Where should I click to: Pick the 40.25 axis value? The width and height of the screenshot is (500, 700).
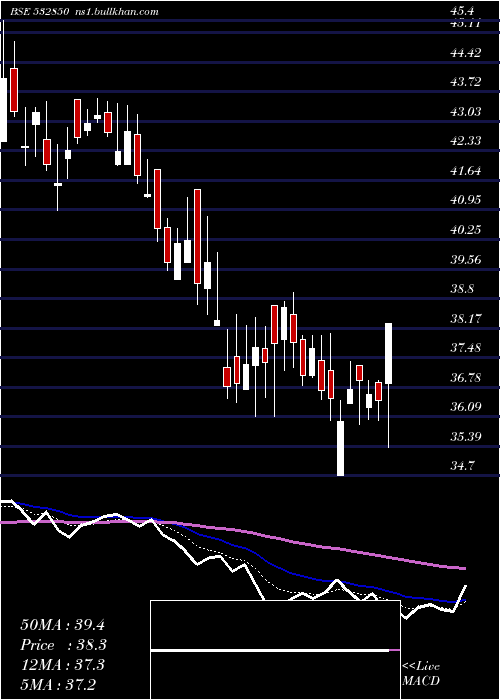[x=466, y=230]
